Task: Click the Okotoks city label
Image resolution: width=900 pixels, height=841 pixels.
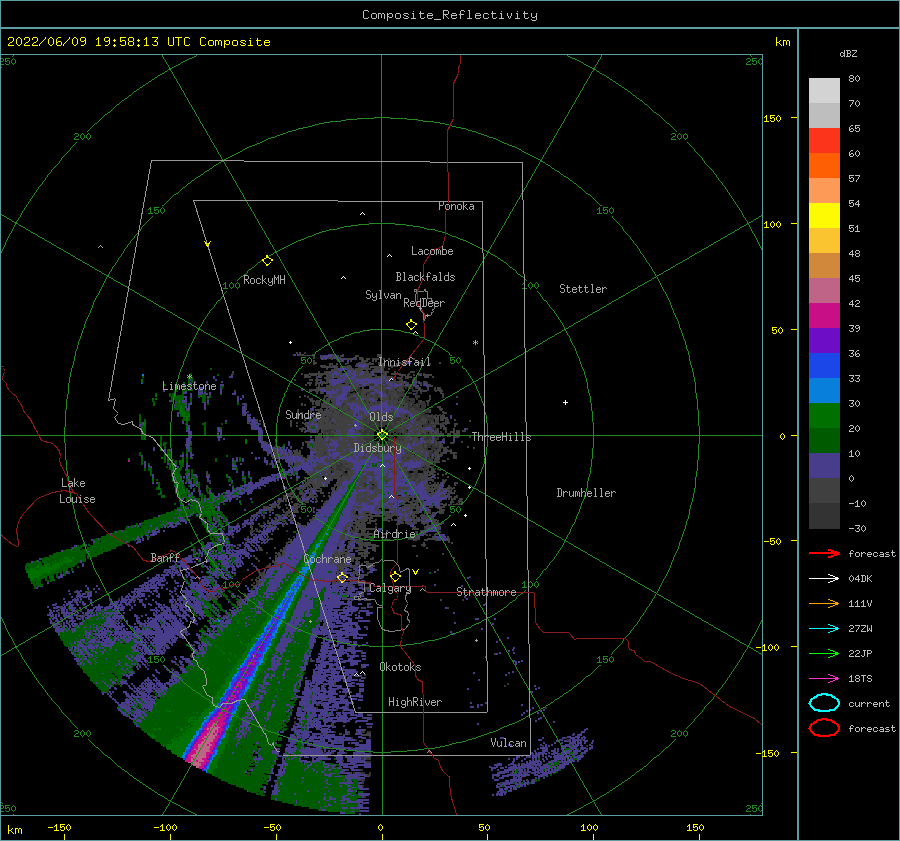Action: (400, 667)
